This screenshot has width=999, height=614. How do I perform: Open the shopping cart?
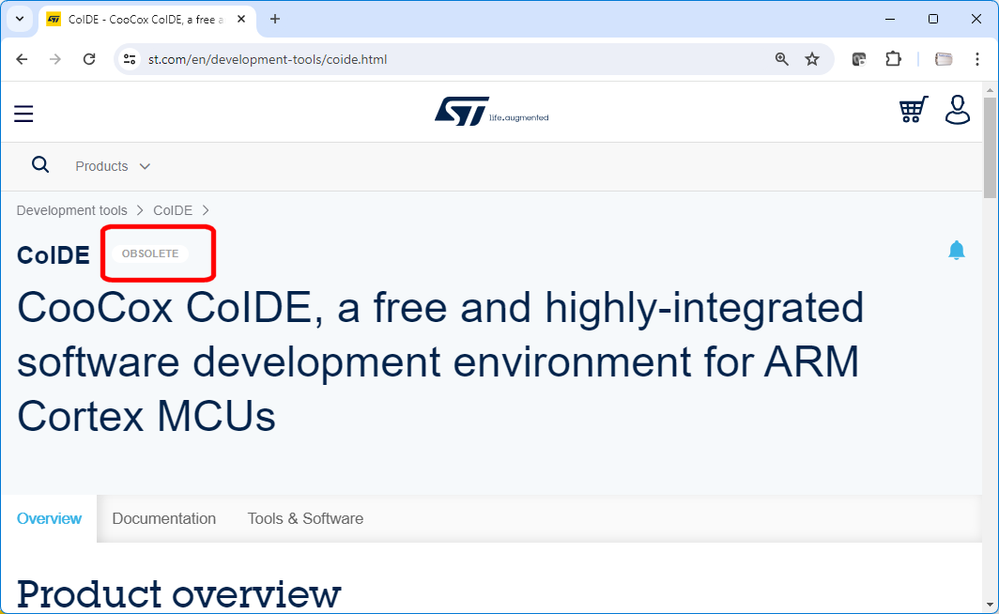point(913,110)
